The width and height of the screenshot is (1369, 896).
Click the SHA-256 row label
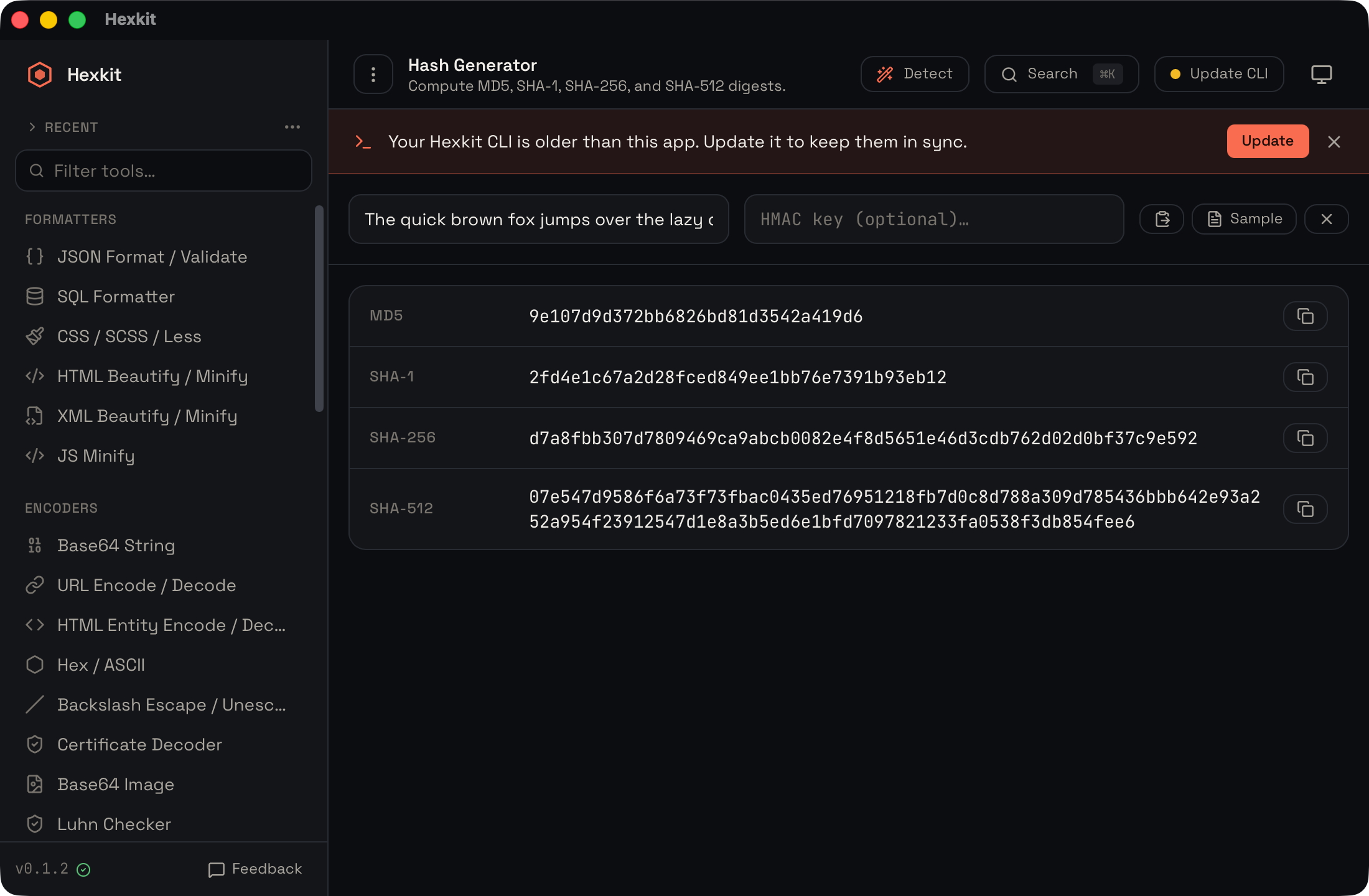click(x=403, y=437)
